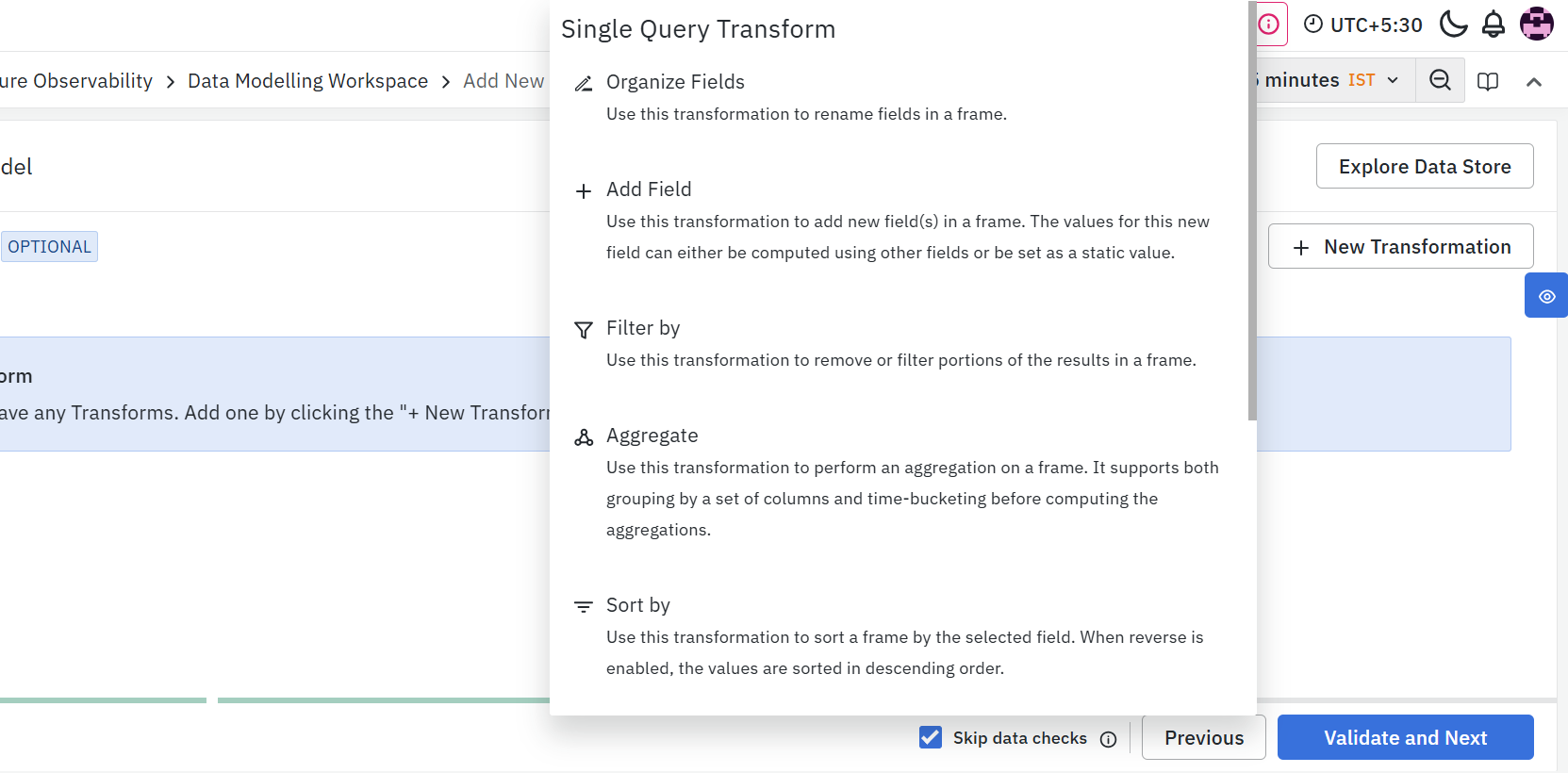Screen dimensions: 1568x773
Task: Click the Aggregate nodes icon
Action: [584, 437]
